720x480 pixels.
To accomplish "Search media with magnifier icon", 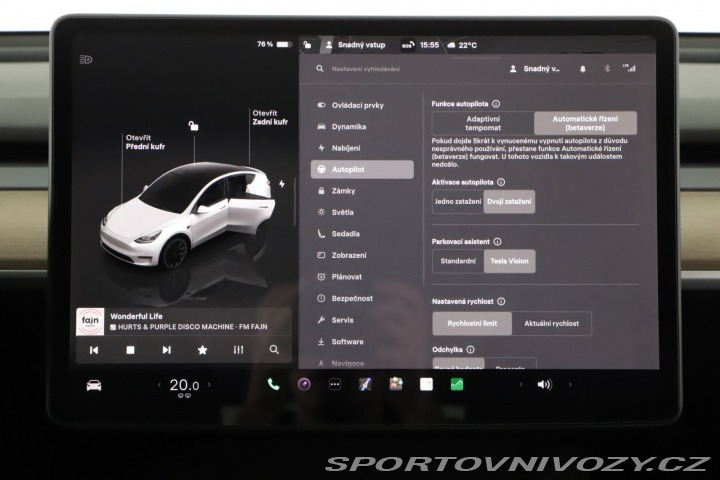I will tap(274, 350).
